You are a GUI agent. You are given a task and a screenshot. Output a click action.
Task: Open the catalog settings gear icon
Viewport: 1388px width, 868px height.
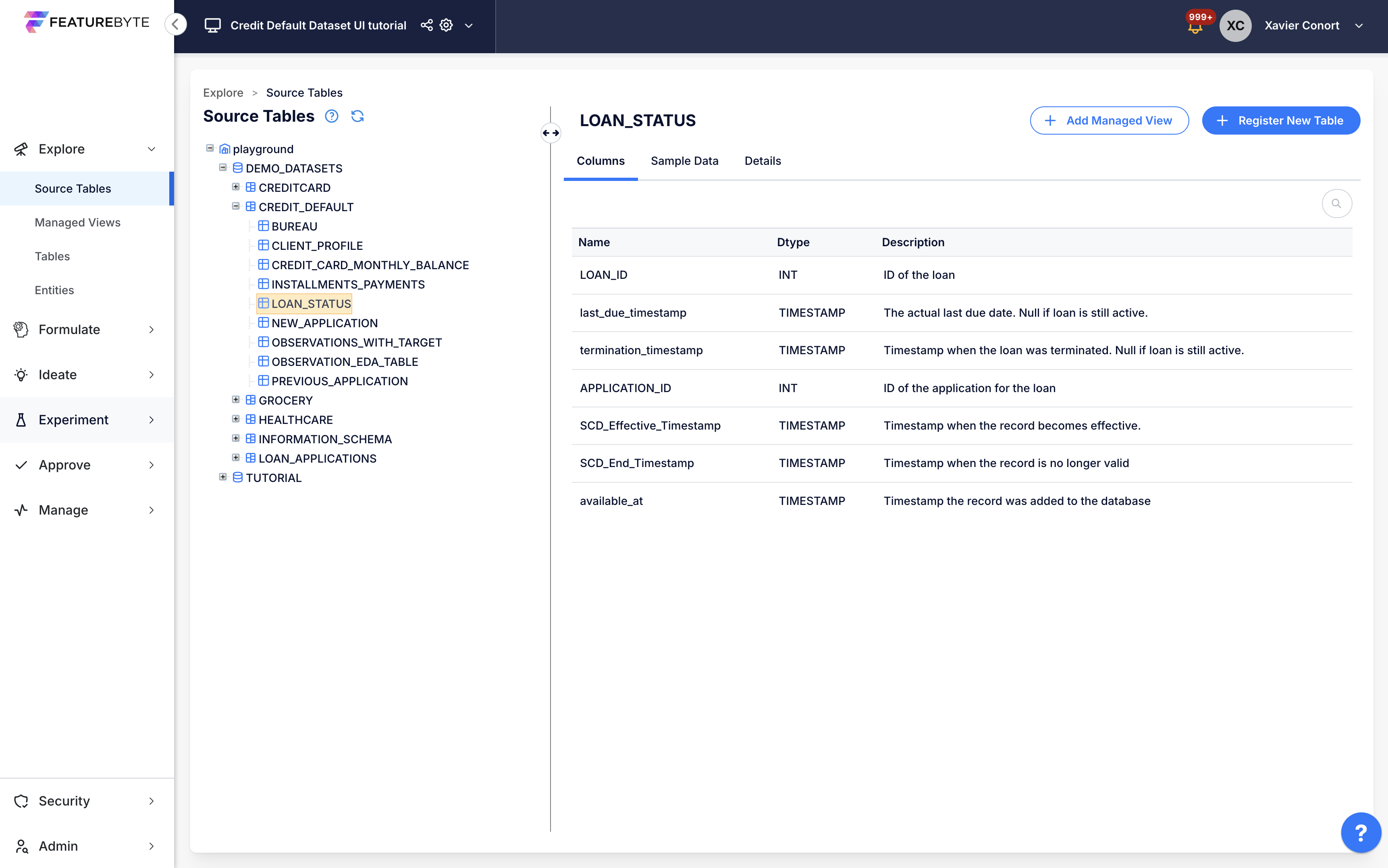click(x=446, y=25)
